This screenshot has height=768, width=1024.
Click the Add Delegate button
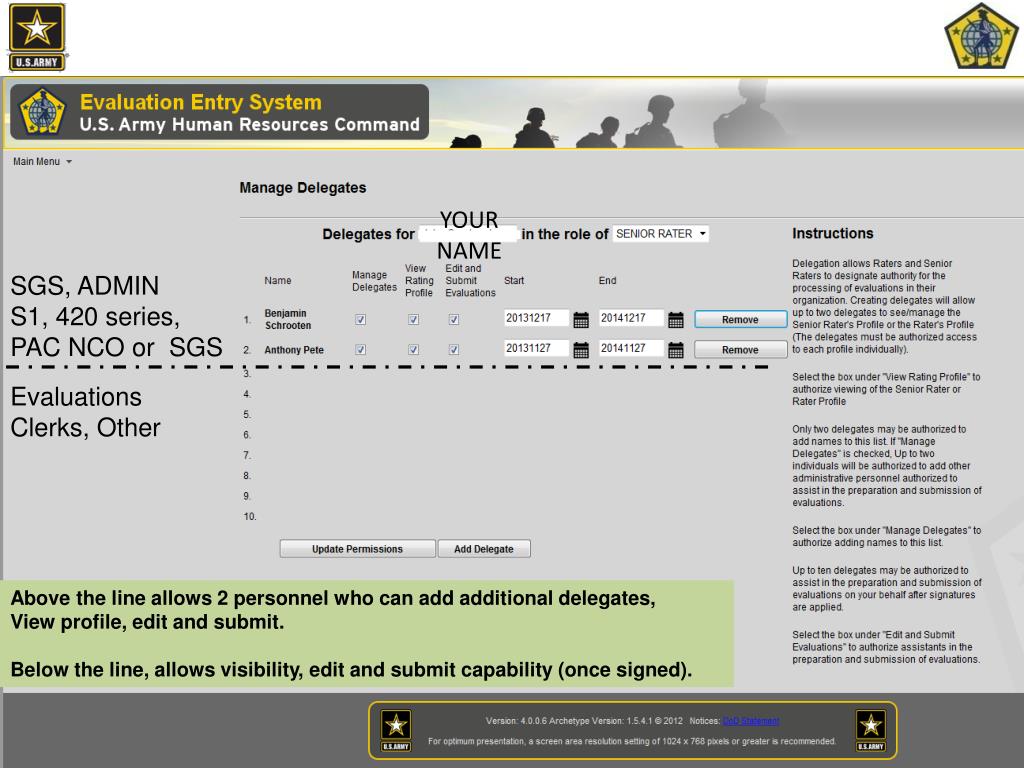click(484, 549)
